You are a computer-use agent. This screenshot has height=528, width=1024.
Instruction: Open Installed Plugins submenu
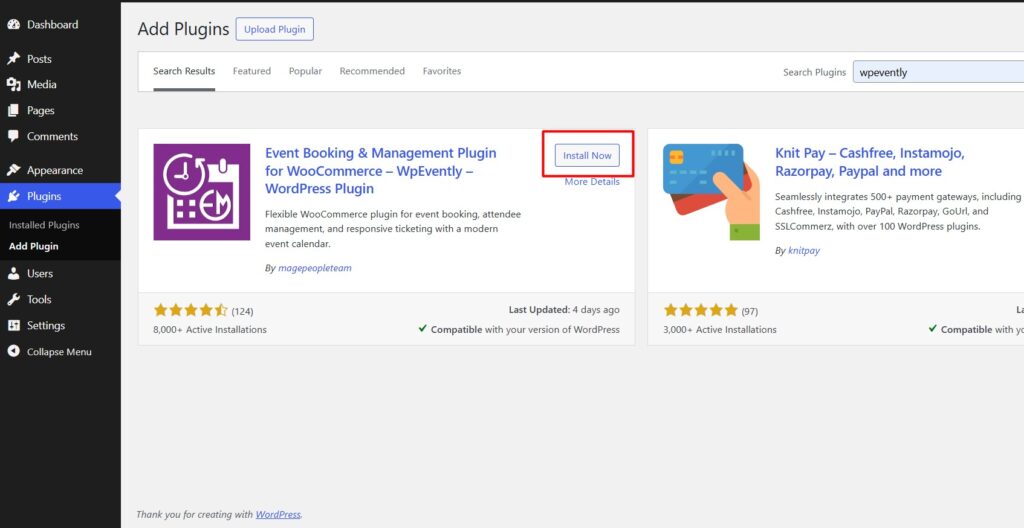pos(44,225)
